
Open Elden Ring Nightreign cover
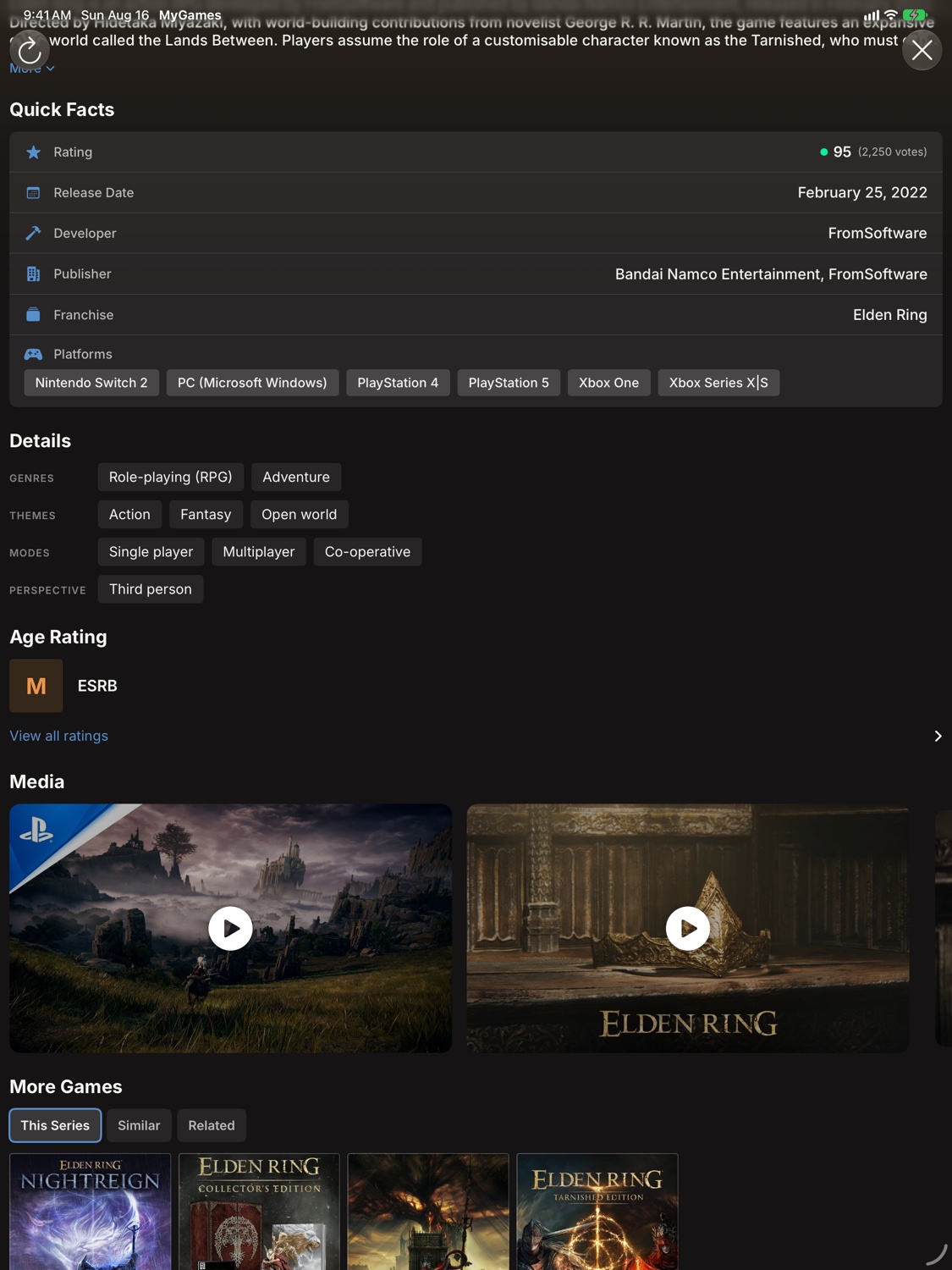point(90,1212)
